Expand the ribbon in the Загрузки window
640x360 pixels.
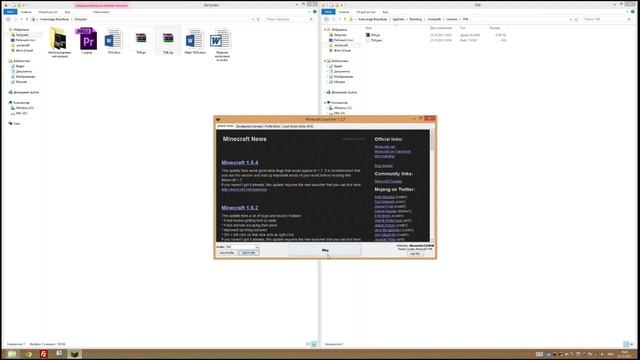click(x=309, y=12)
